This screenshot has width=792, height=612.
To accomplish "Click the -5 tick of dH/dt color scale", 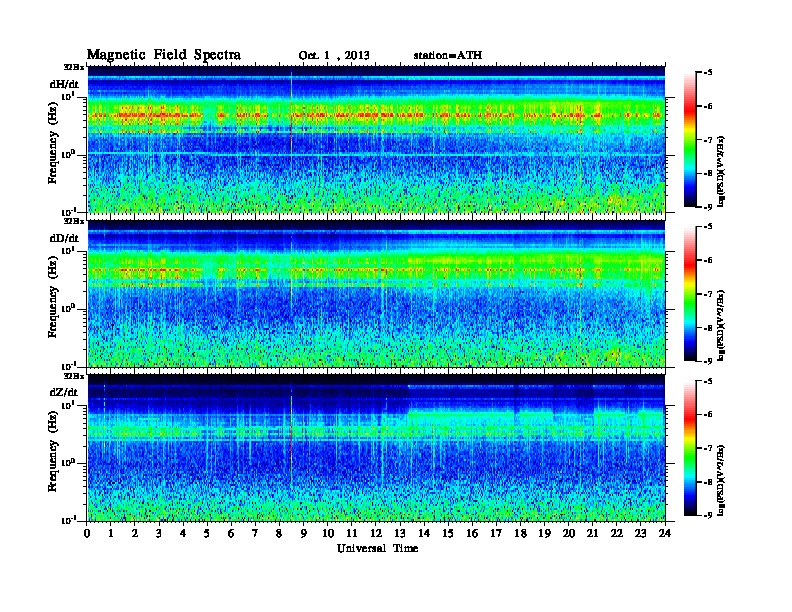I will pyautogui.click(x=708, y=73).
